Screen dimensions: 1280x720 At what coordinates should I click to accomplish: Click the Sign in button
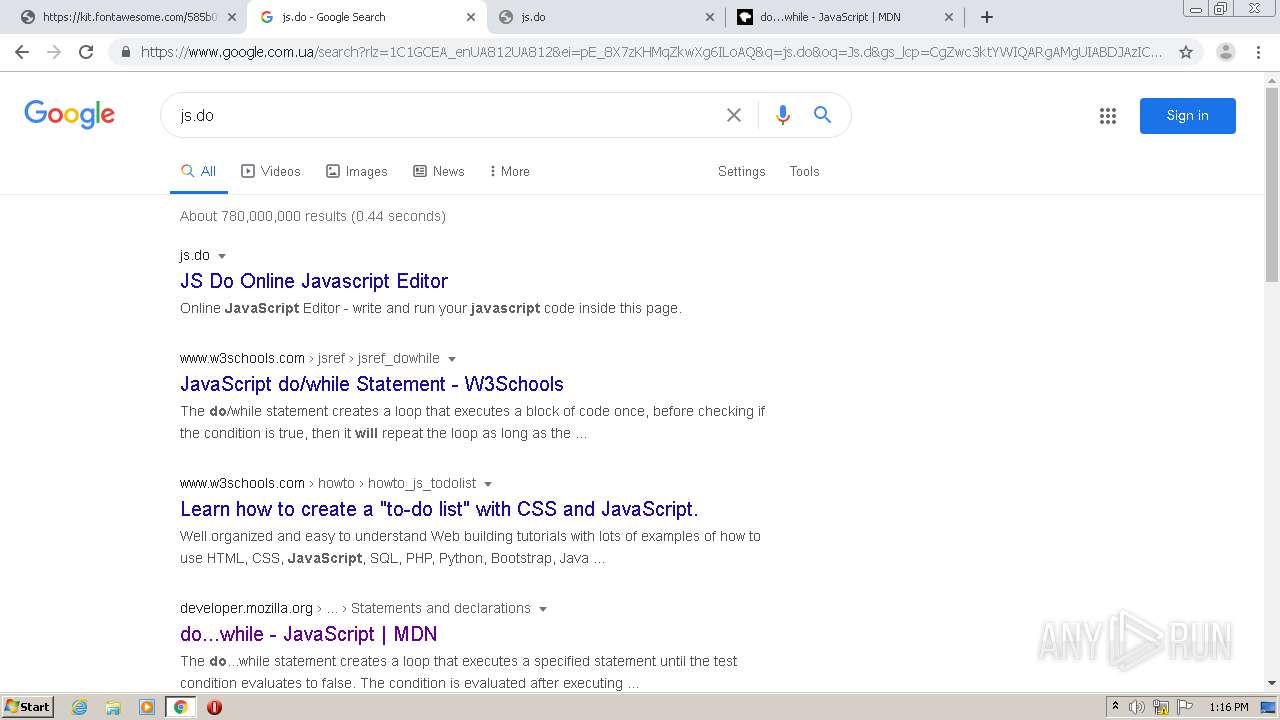[1187, 116]
